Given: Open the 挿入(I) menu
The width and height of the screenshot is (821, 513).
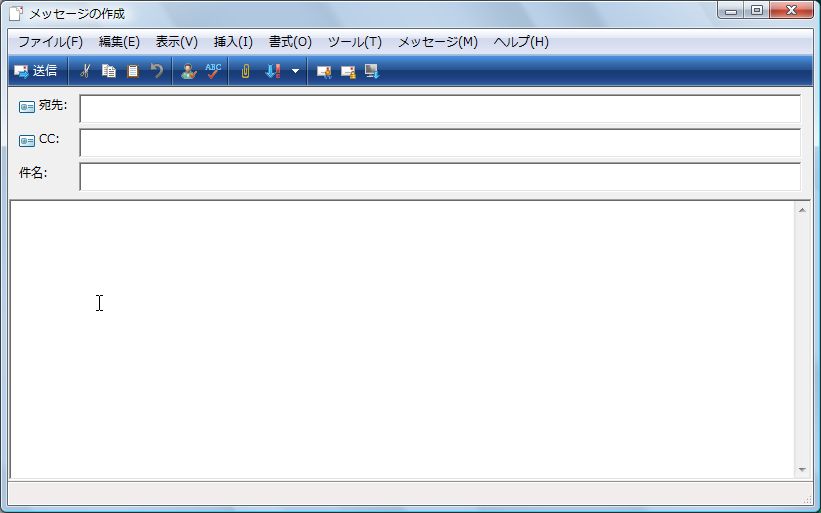Looking at the screenshot, I should (x=234, y=42).
